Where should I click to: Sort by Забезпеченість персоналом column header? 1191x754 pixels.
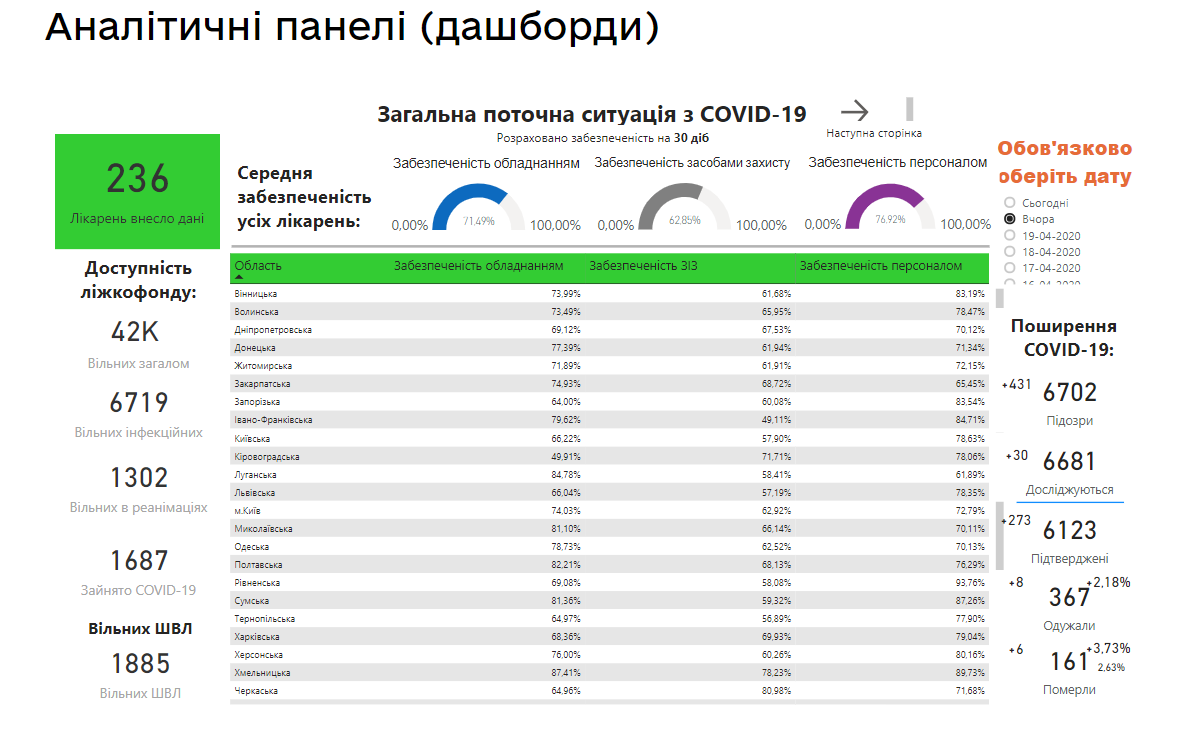881,266
